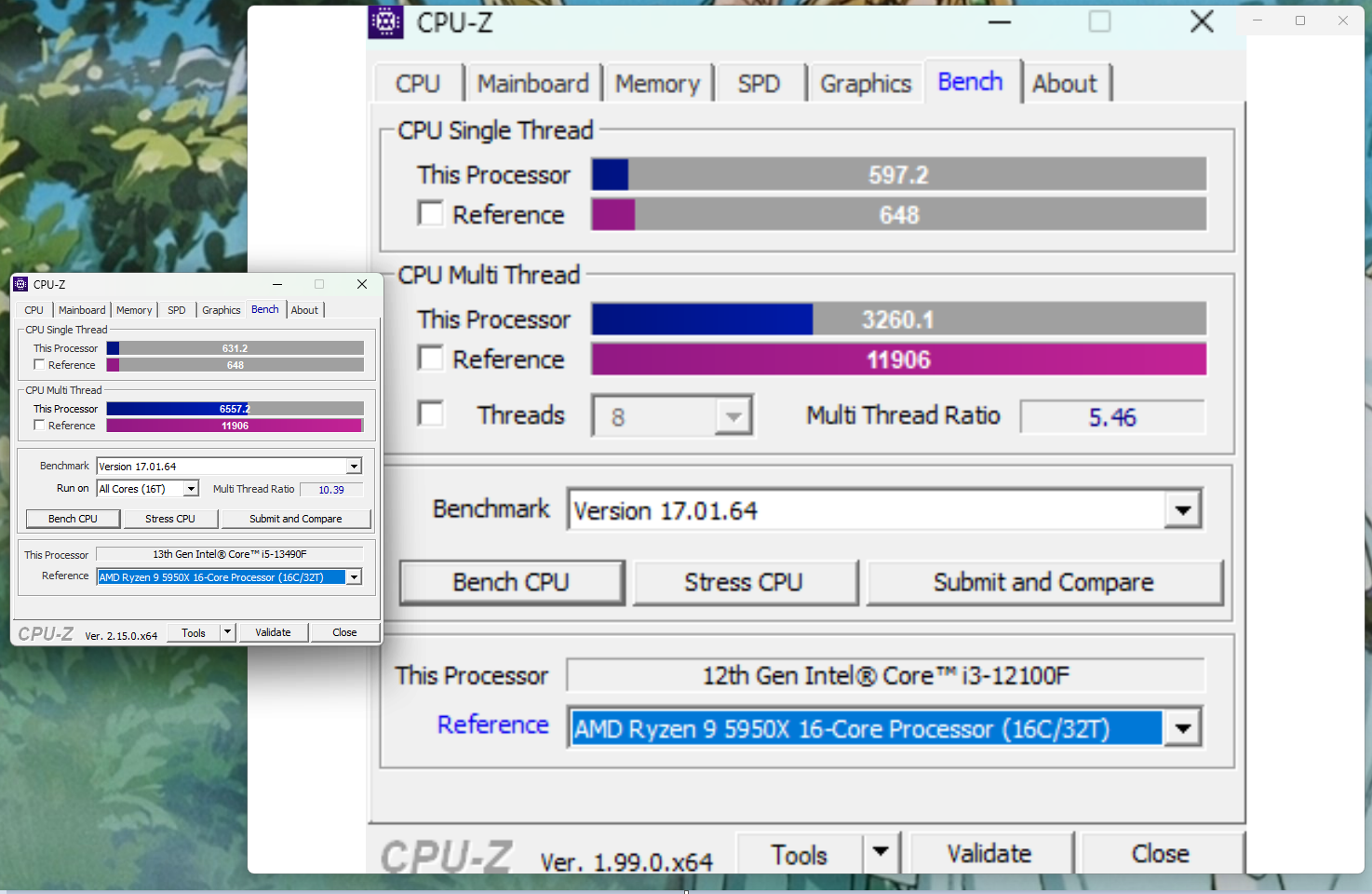Open the SPD tab in small CPU-Z window
This screenshot has width=1372, height=894.
coord(177,310)
